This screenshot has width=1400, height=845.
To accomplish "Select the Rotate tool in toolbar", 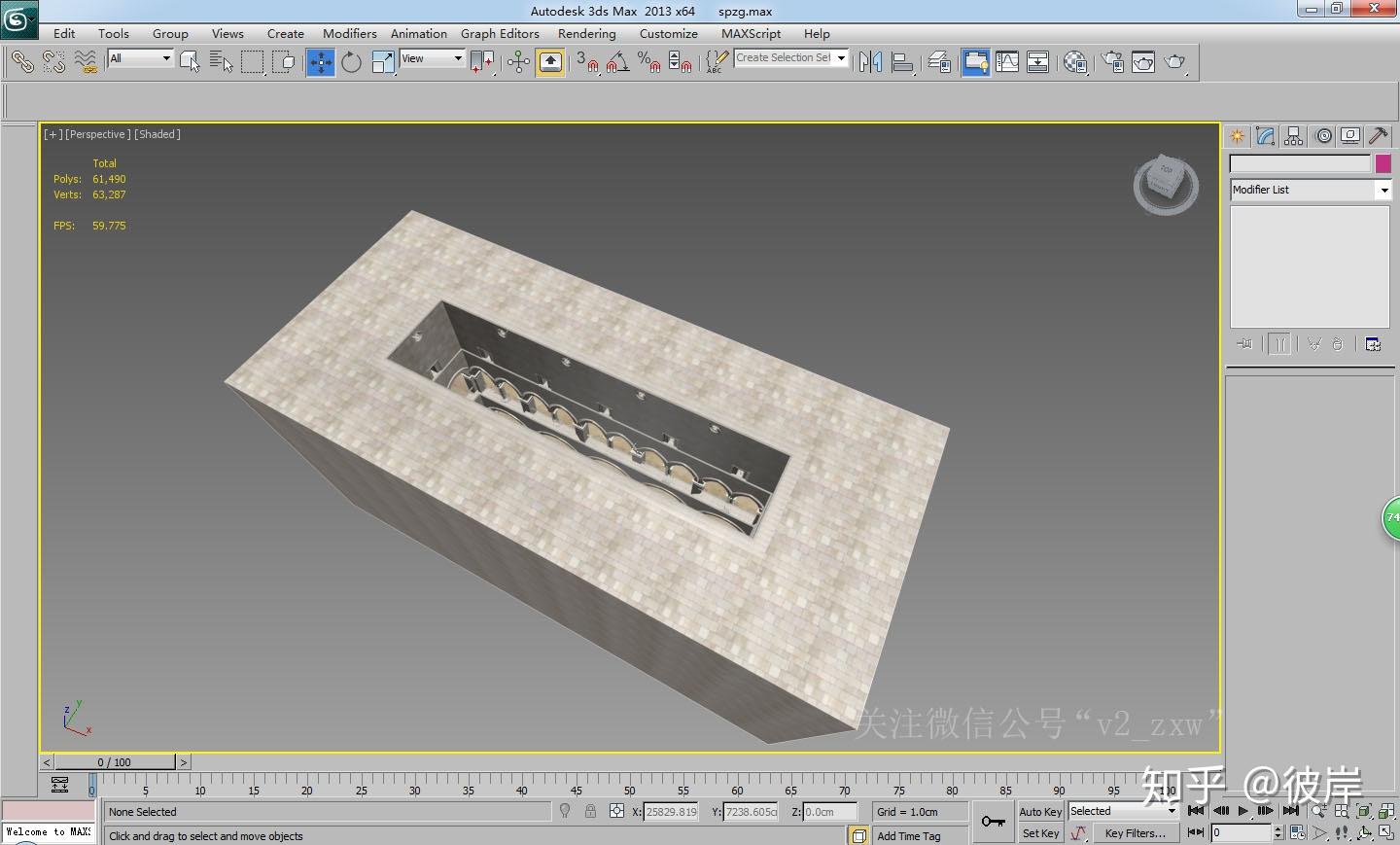I will click(x=351, y=62).
